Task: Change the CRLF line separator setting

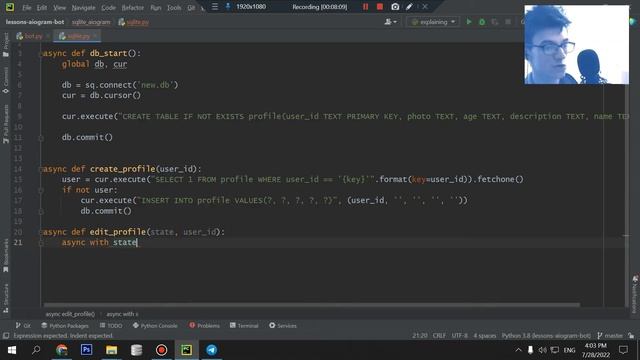Action: [x=439, y=336]
